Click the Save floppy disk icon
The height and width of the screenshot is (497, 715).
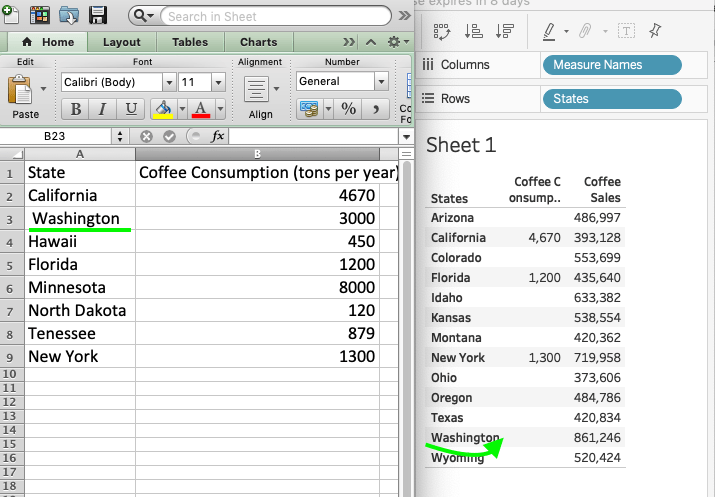click(98, 16)
